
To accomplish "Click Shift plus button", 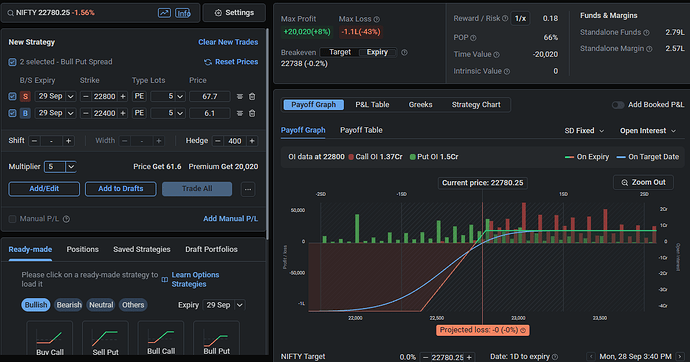I will (68, 141).
